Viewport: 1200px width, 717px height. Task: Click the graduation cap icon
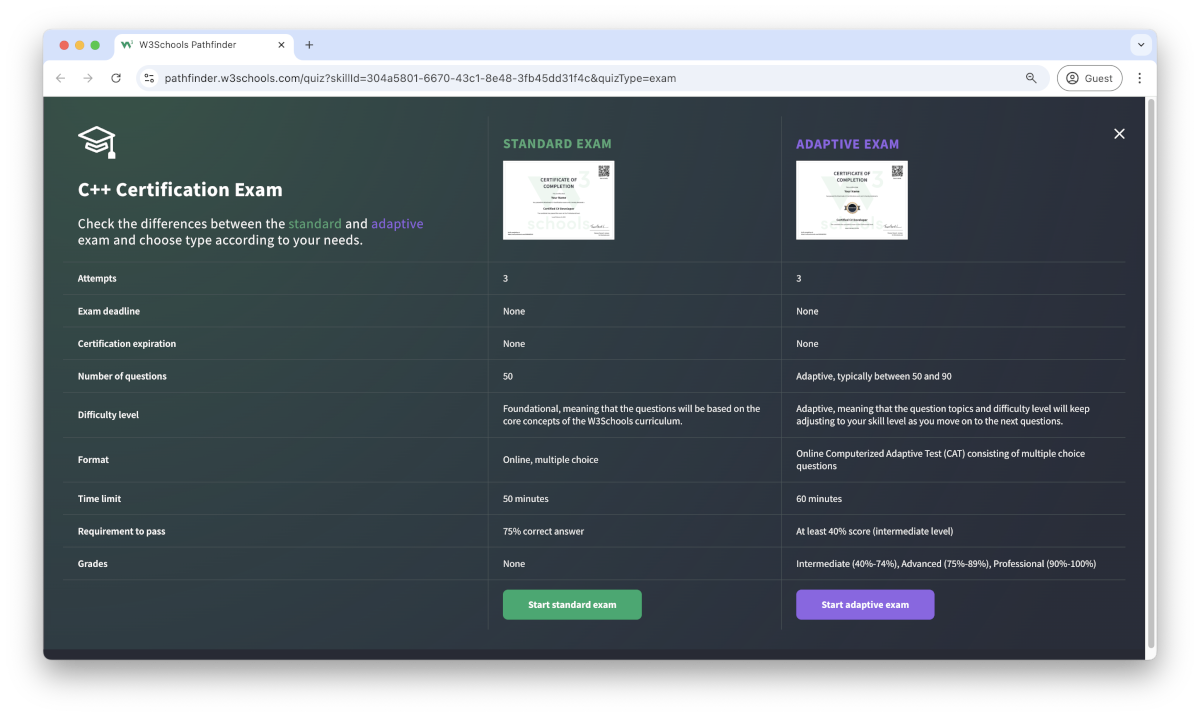tap(97, 142)
